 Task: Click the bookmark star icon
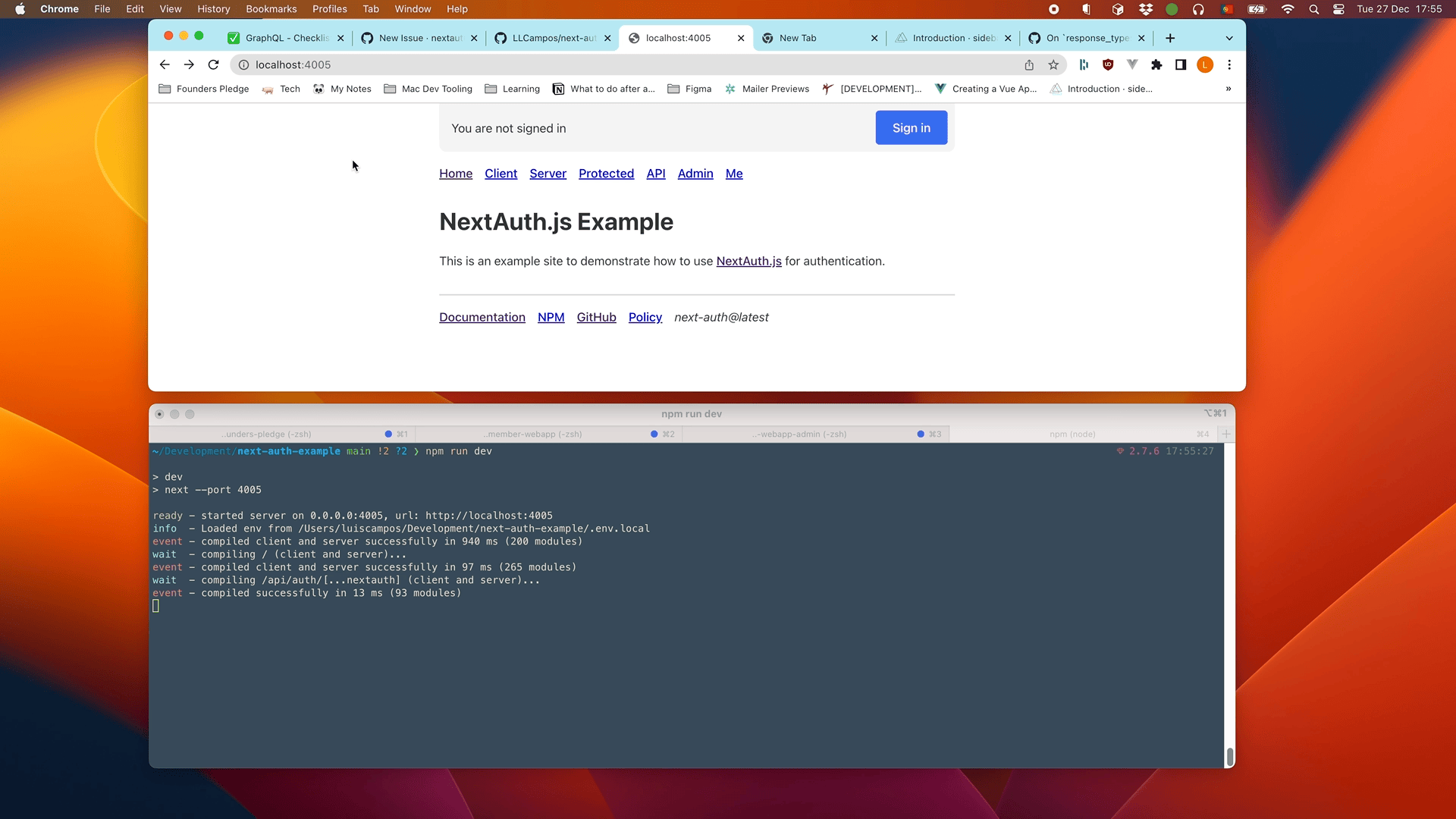tap(1053, 64)
